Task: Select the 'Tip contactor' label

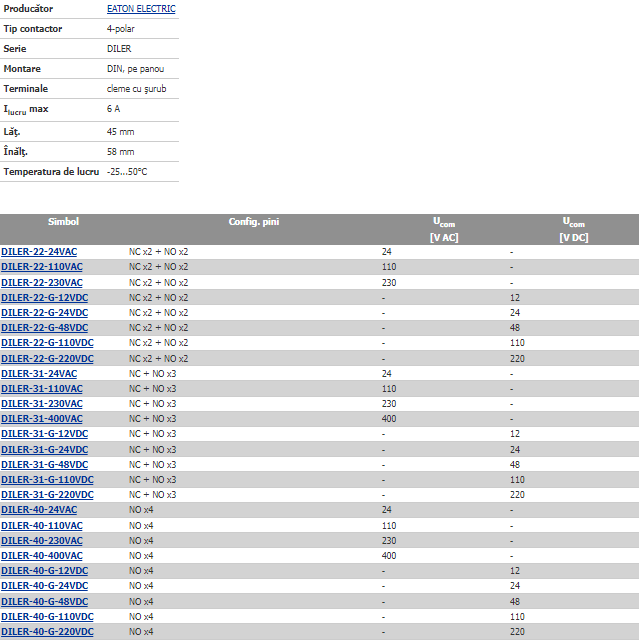Action: 33,29
